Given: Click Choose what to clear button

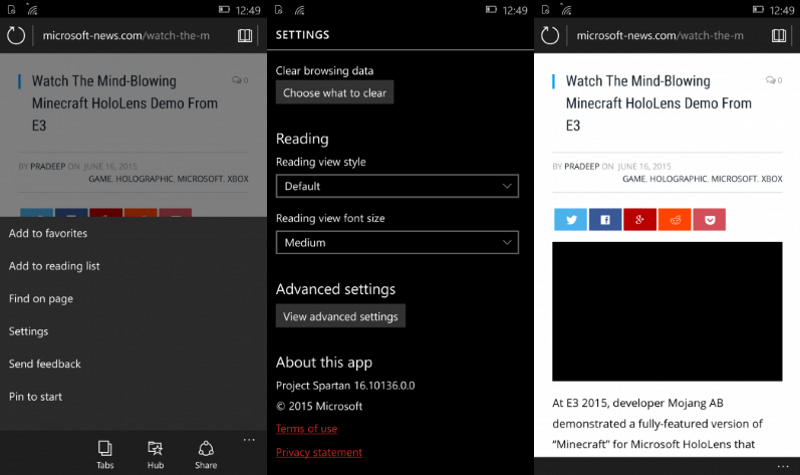Looking at the screenshot, I should tap(335, 92).
